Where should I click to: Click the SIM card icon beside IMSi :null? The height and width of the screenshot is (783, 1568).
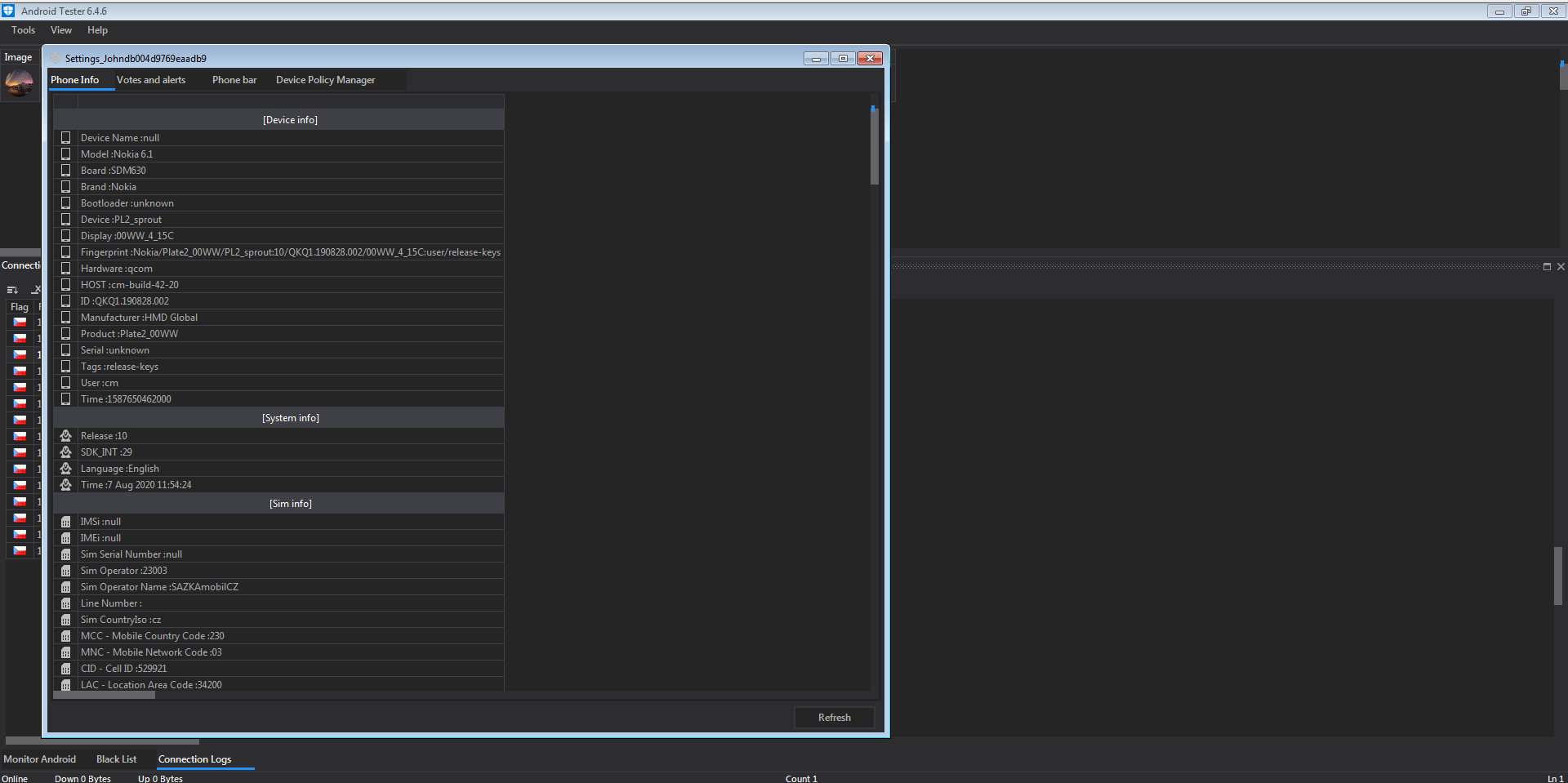pyautogui.click(x=66, y=522)
